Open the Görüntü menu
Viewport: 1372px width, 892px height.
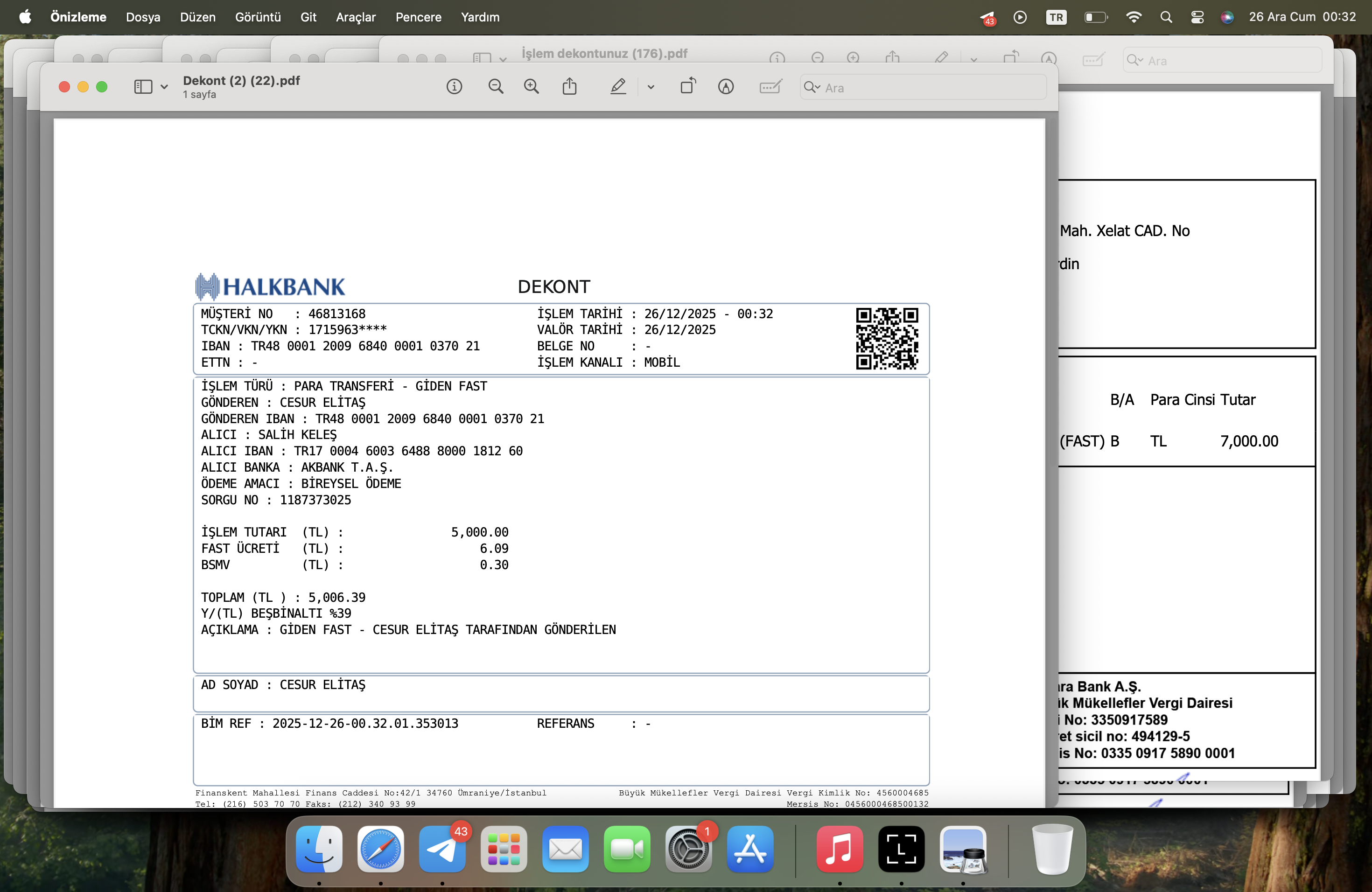click(x=258, y=17)
